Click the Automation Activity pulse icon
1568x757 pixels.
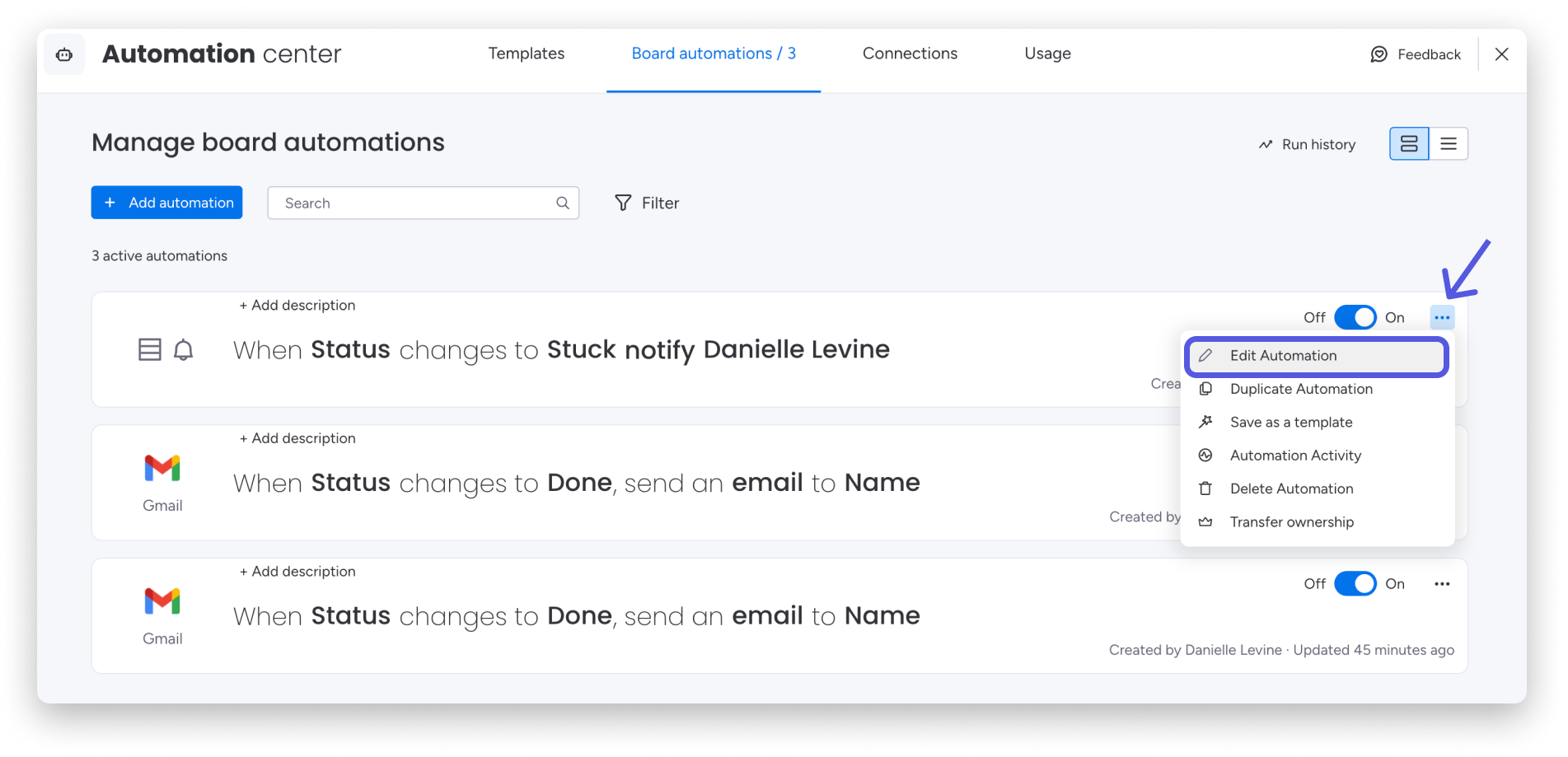[1205, 456]
